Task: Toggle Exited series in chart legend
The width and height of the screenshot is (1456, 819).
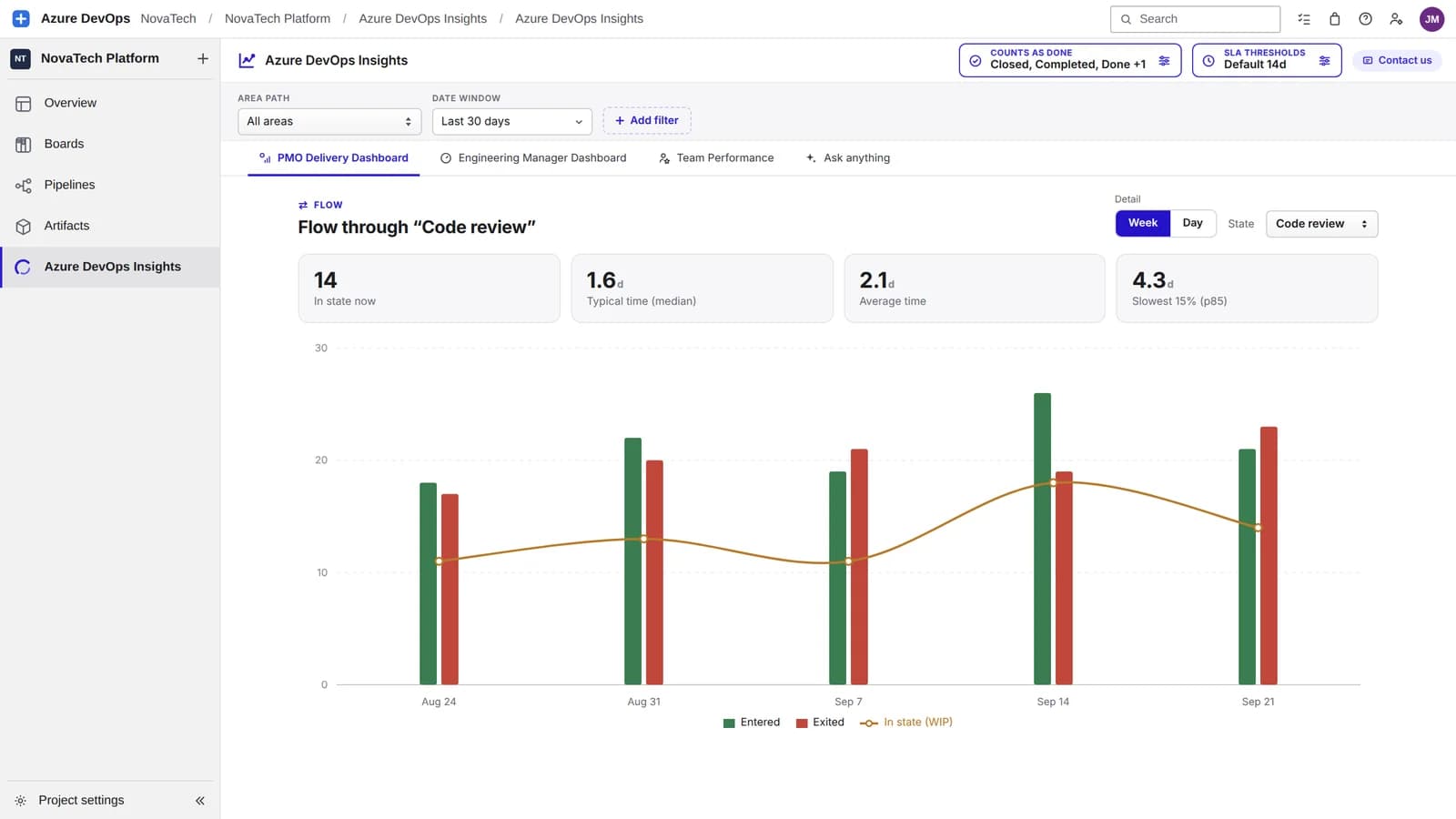Action: (820, 723)
